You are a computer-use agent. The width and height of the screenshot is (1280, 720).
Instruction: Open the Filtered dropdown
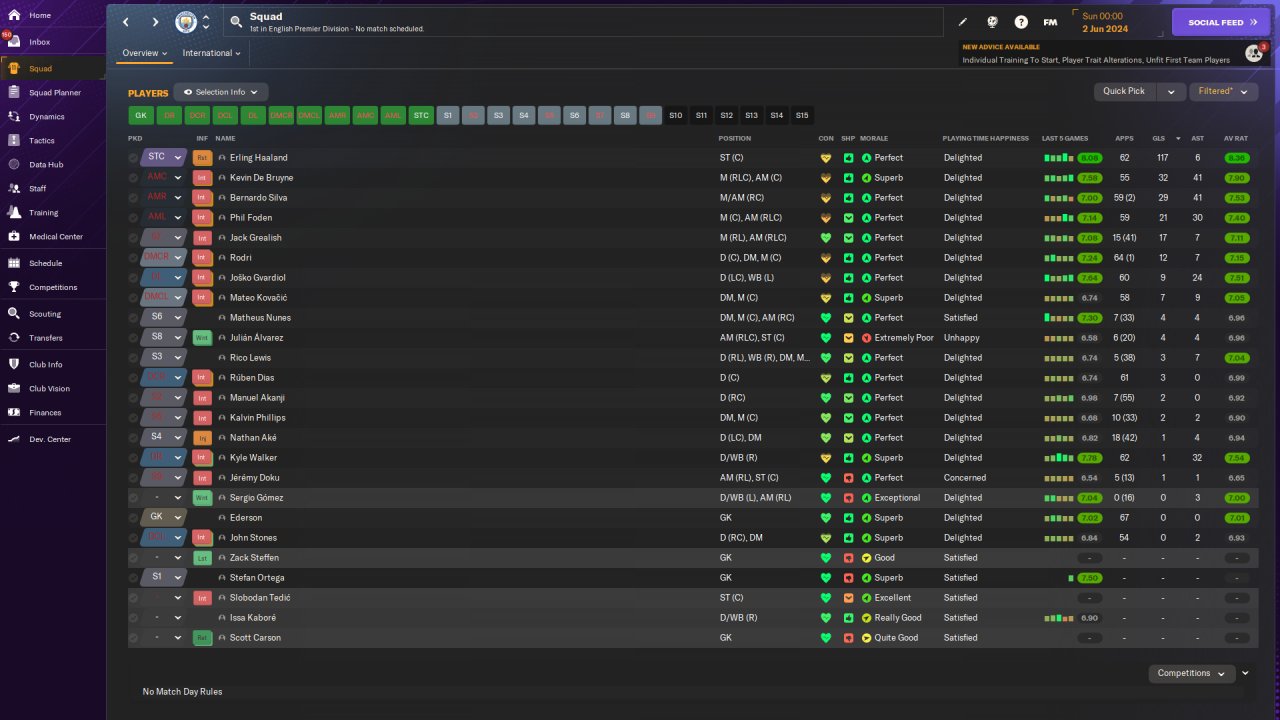1223,91
